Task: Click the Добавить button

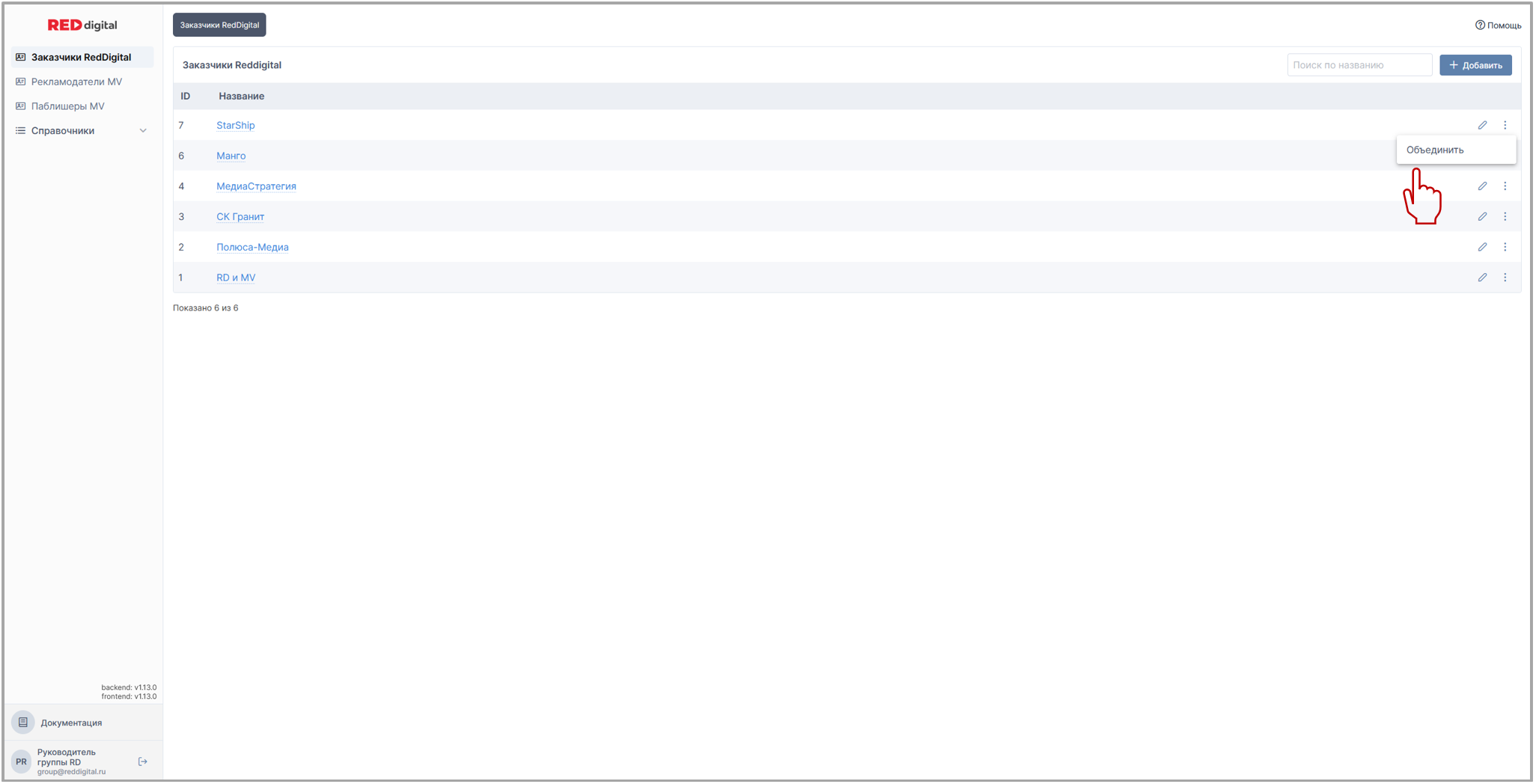Action: point(1475,65)
